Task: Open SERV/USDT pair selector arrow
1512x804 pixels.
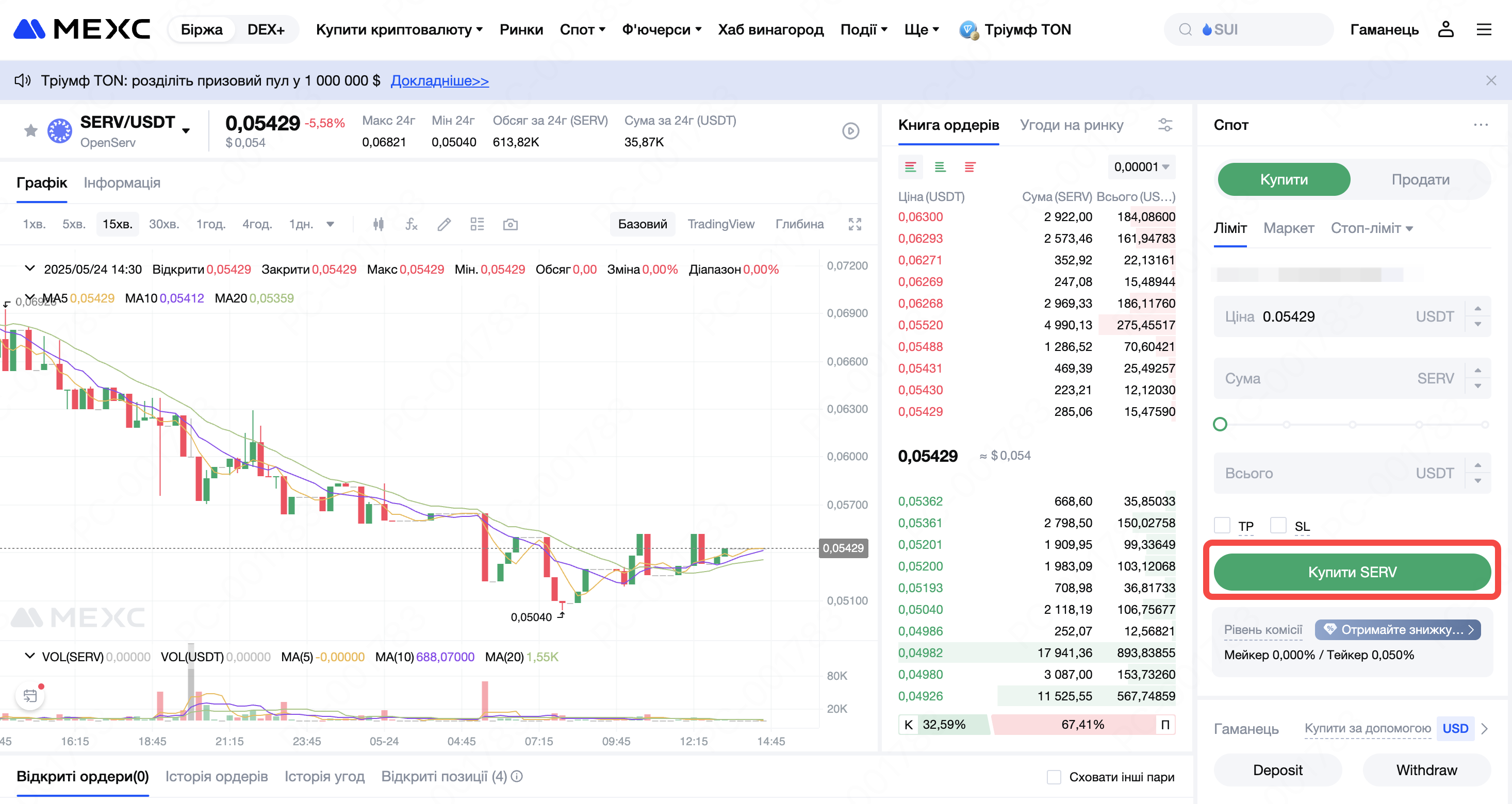Action: point(186,131)
